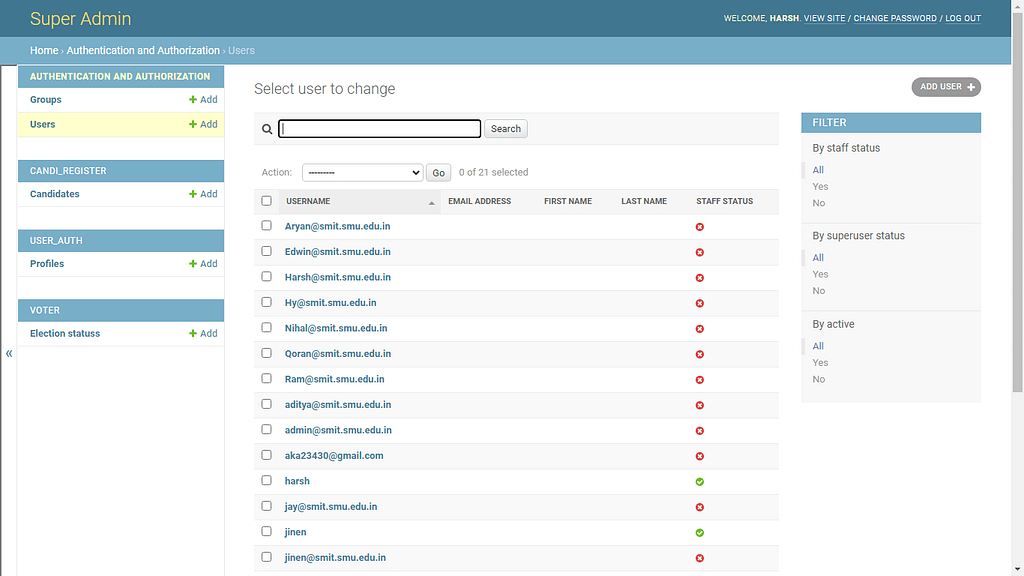Click the plus icon beside Election statuss
The height and width of the screenshot is (576, 1024).
[x=193, y=334]
